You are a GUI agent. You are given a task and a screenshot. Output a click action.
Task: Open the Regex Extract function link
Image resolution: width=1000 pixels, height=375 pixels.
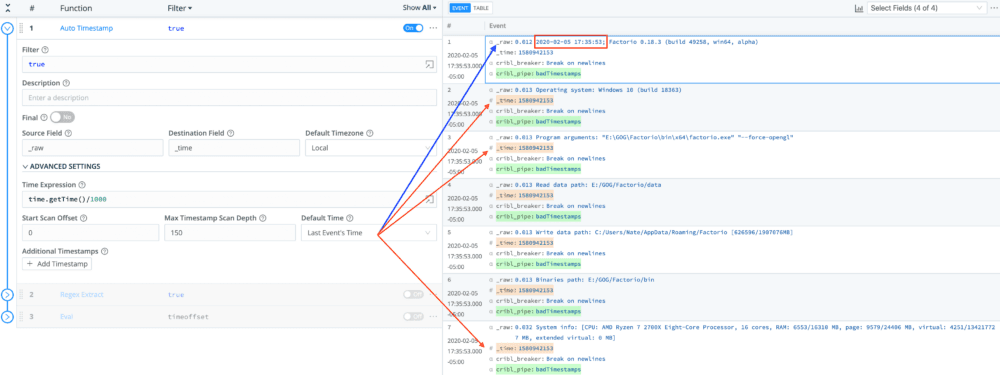click(82, 295)
